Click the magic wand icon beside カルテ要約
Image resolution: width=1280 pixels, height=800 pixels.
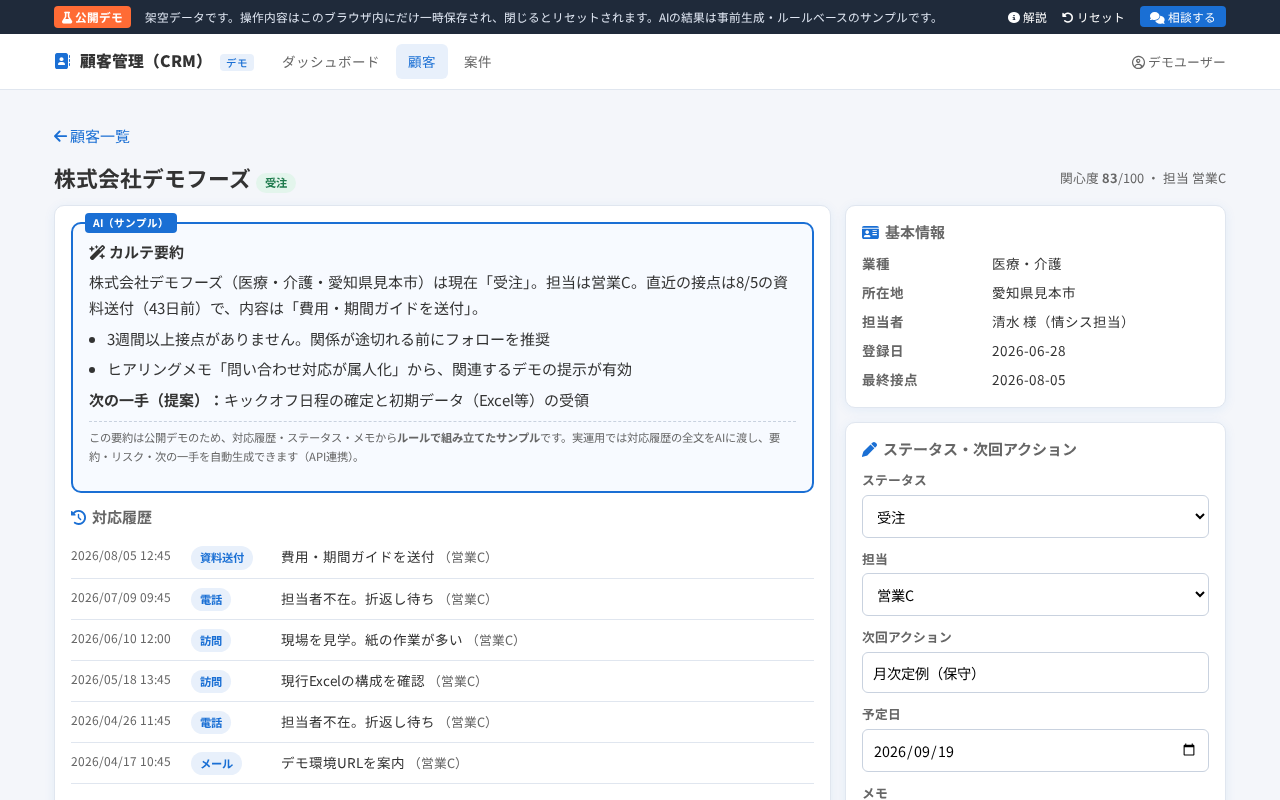[97, 252]
